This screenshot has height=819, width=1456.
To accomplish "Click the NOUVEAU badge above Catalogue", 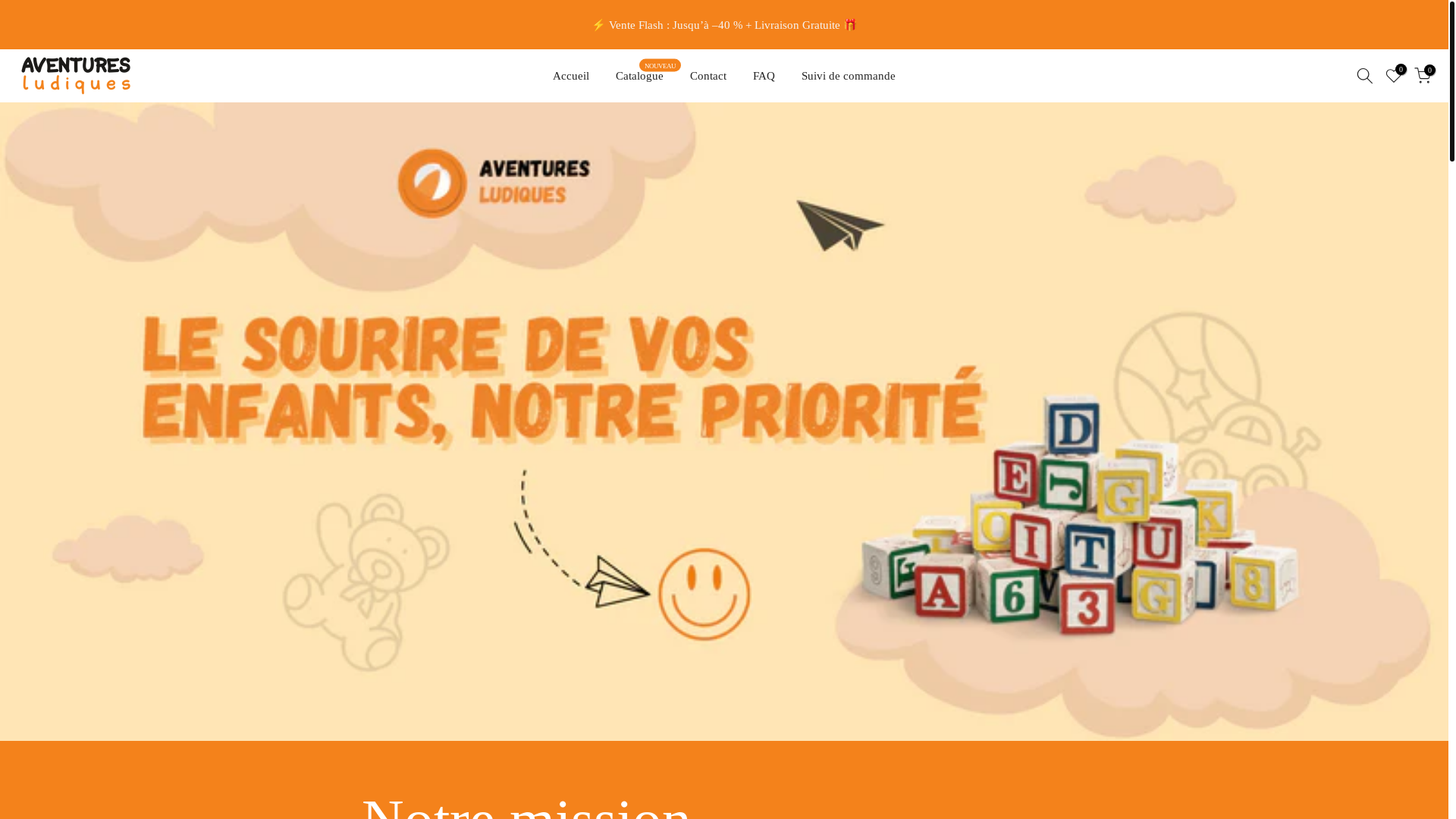I will (660, 65).
